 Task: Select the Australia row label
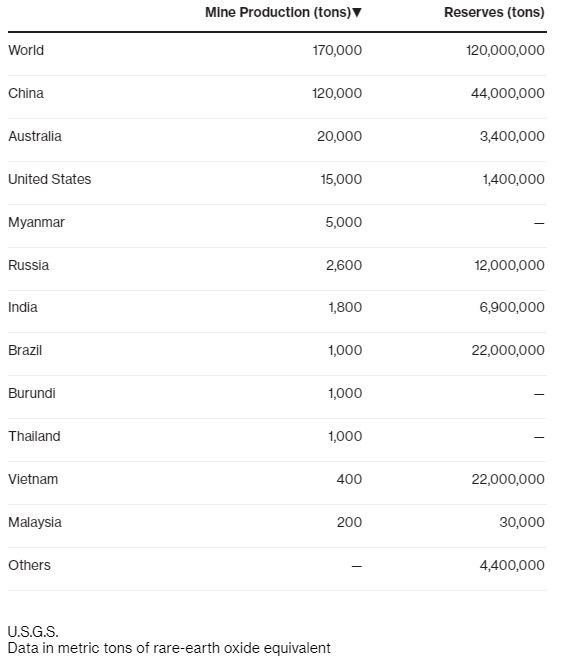tap(35, 136)
